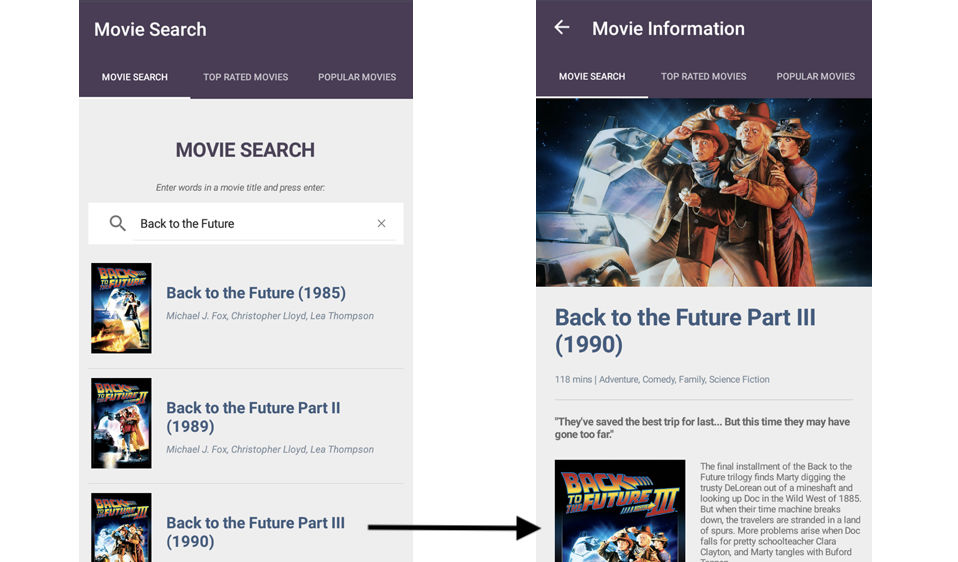Click the Movie Search app bar title
This screenshot has width=958, height=562.
150,29
